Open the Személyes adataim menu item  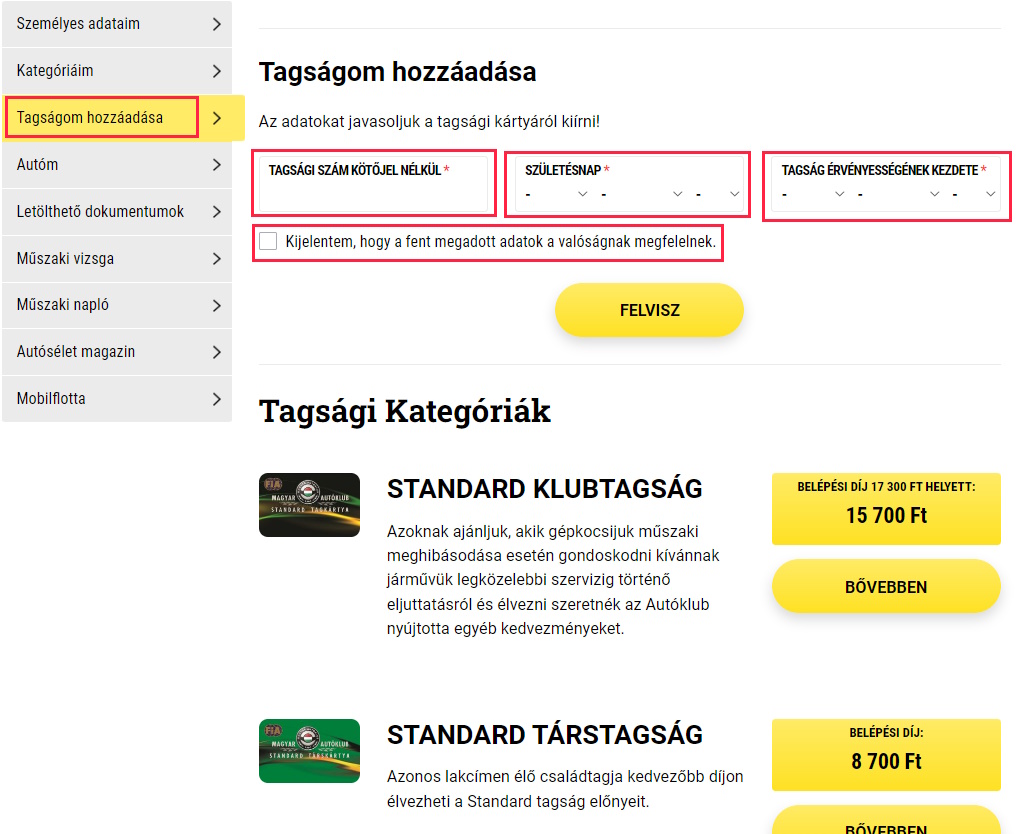[117, 24]
